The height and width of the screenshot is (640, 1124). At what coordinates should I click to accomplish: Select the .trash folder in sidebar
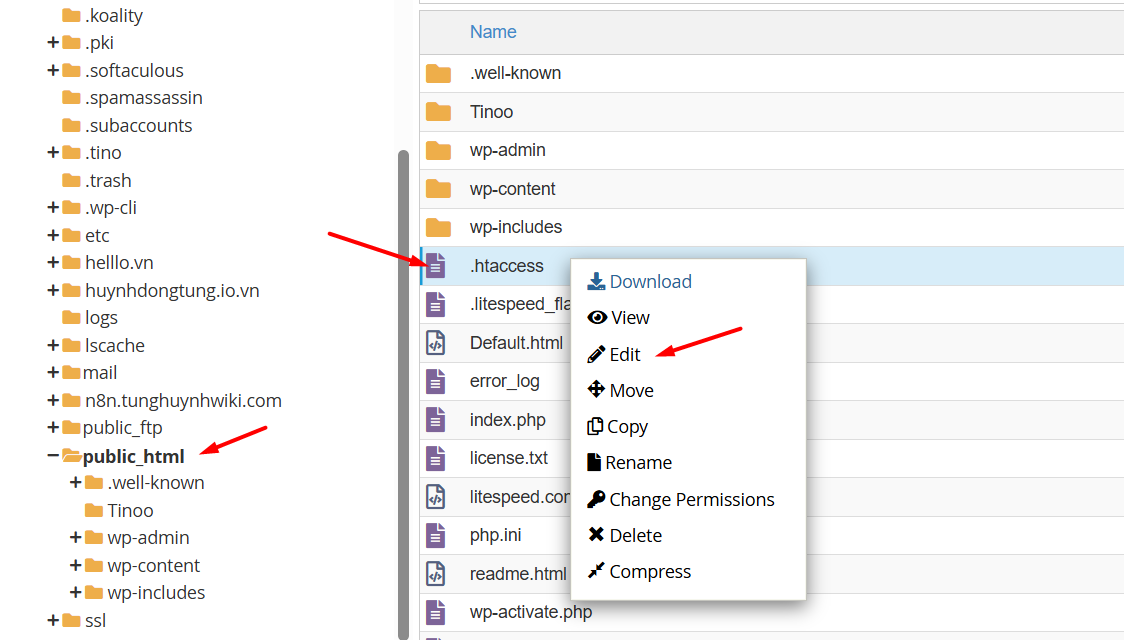click(108, 181)
